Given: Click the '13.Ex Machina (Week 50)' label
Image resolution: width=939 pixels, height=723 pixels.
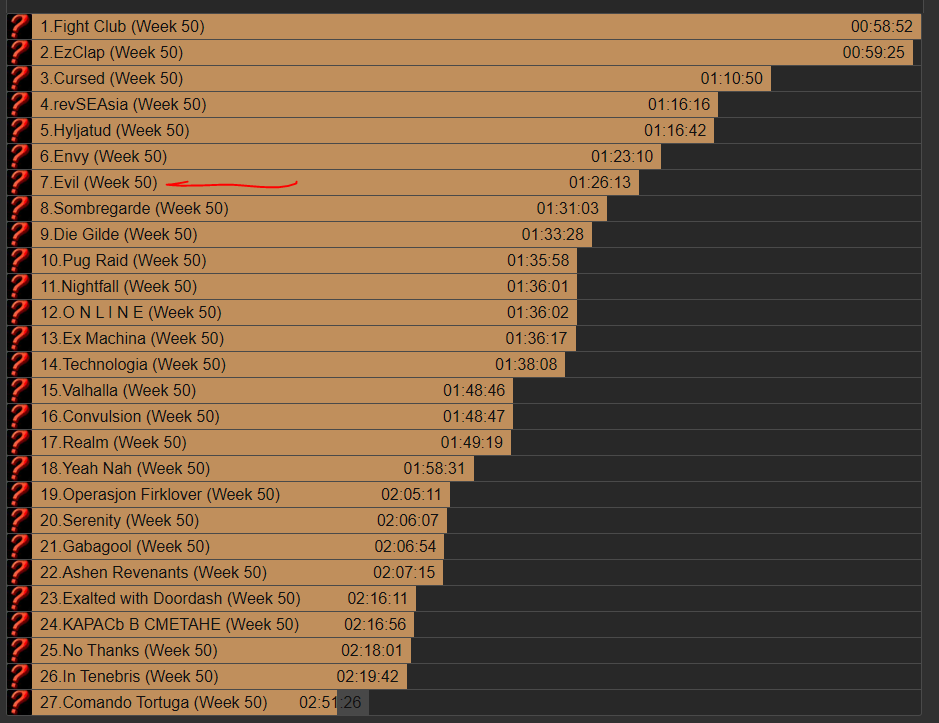Looking at the screenshot, I should coord(132,338).
